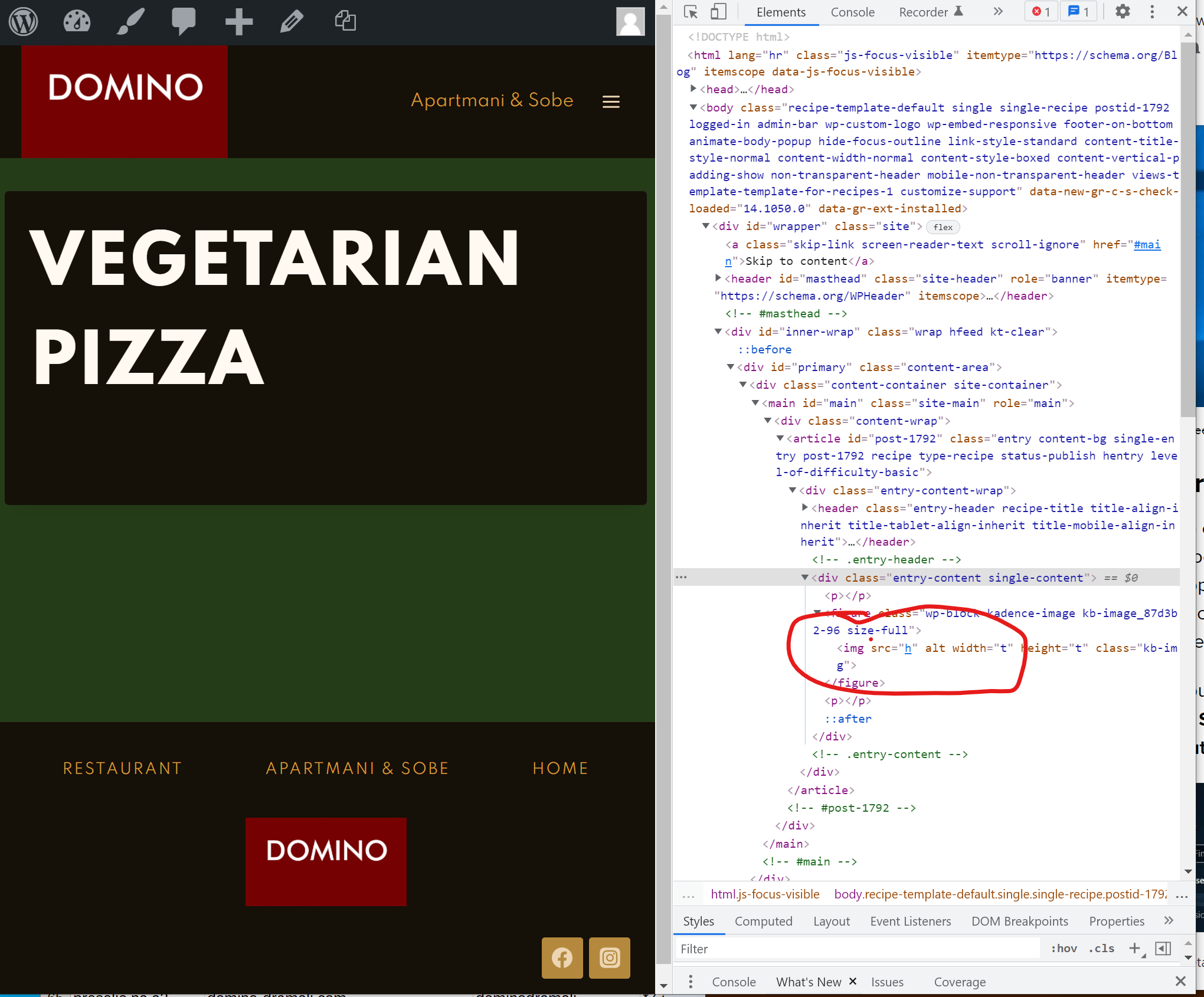Open DevTools settings gear

[1123, 11]
